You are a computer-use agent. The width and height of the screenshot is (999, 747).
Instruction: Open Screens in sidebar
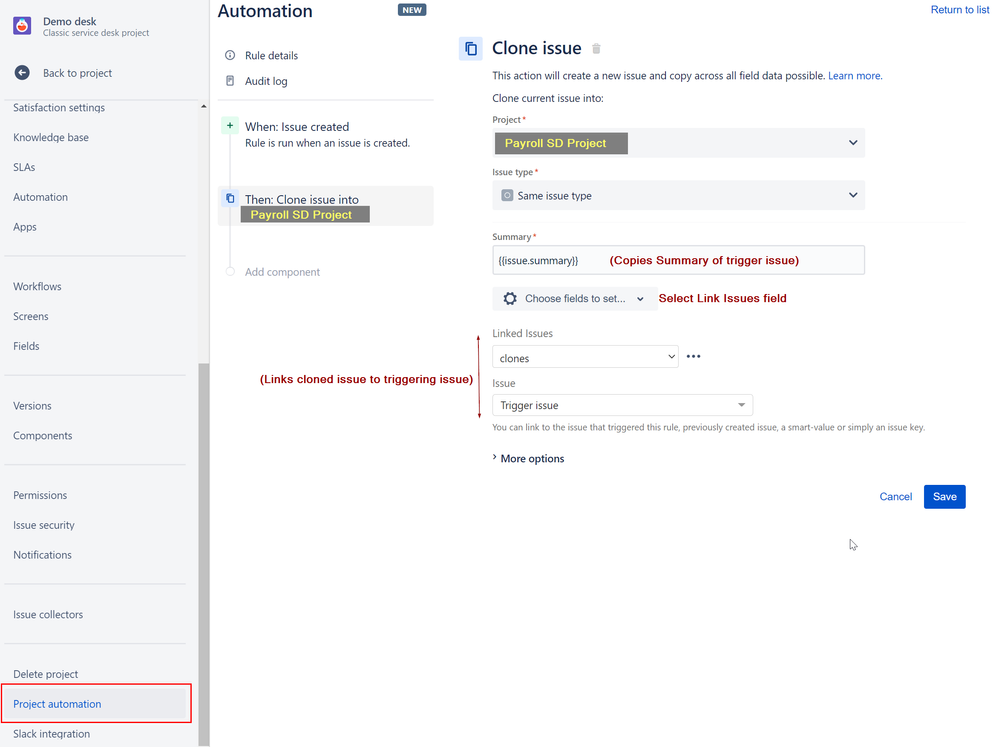31,316
